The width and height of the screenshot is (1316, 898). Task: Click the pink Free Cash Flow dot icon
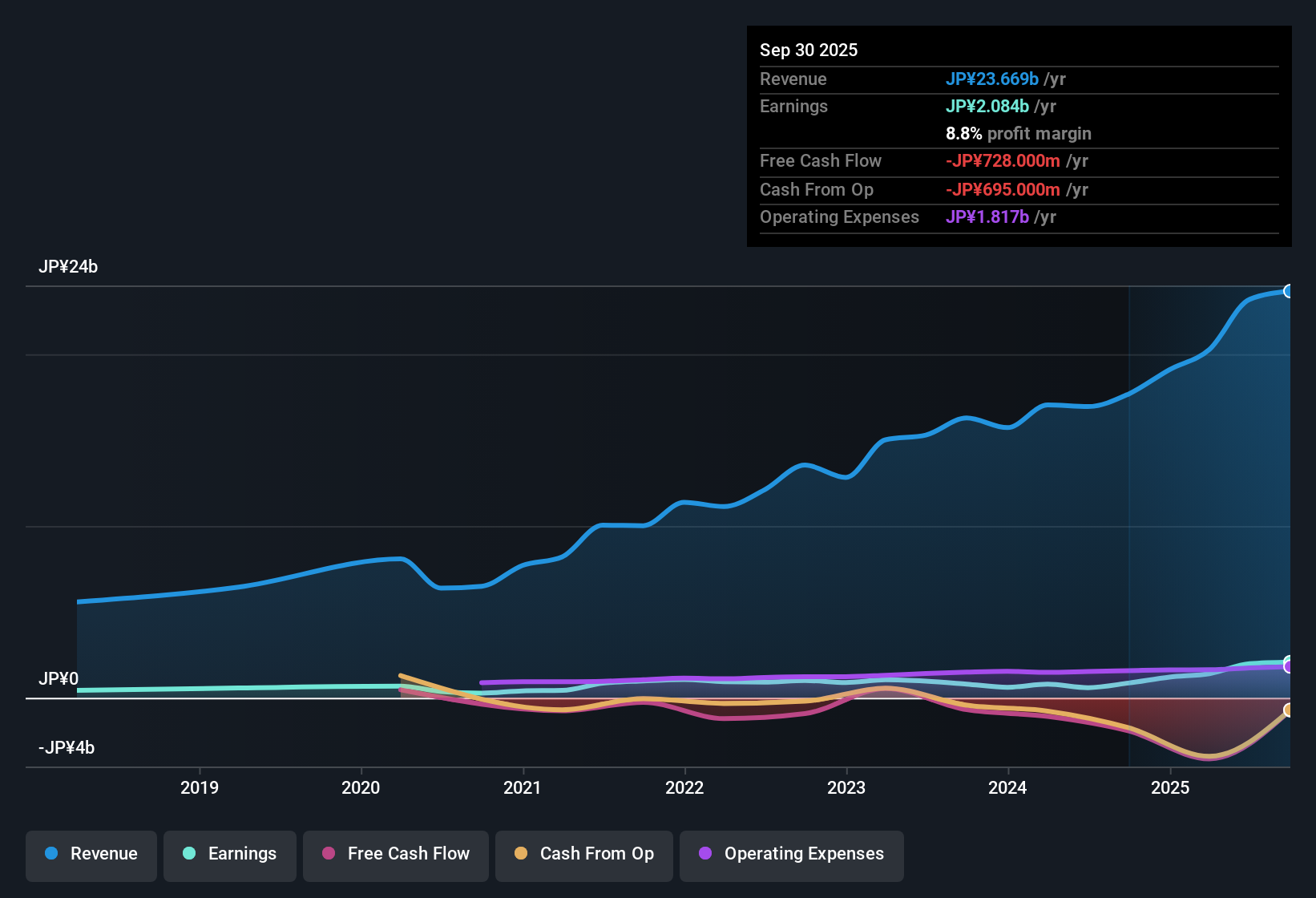pyautogui.click(x=327, y=854)
